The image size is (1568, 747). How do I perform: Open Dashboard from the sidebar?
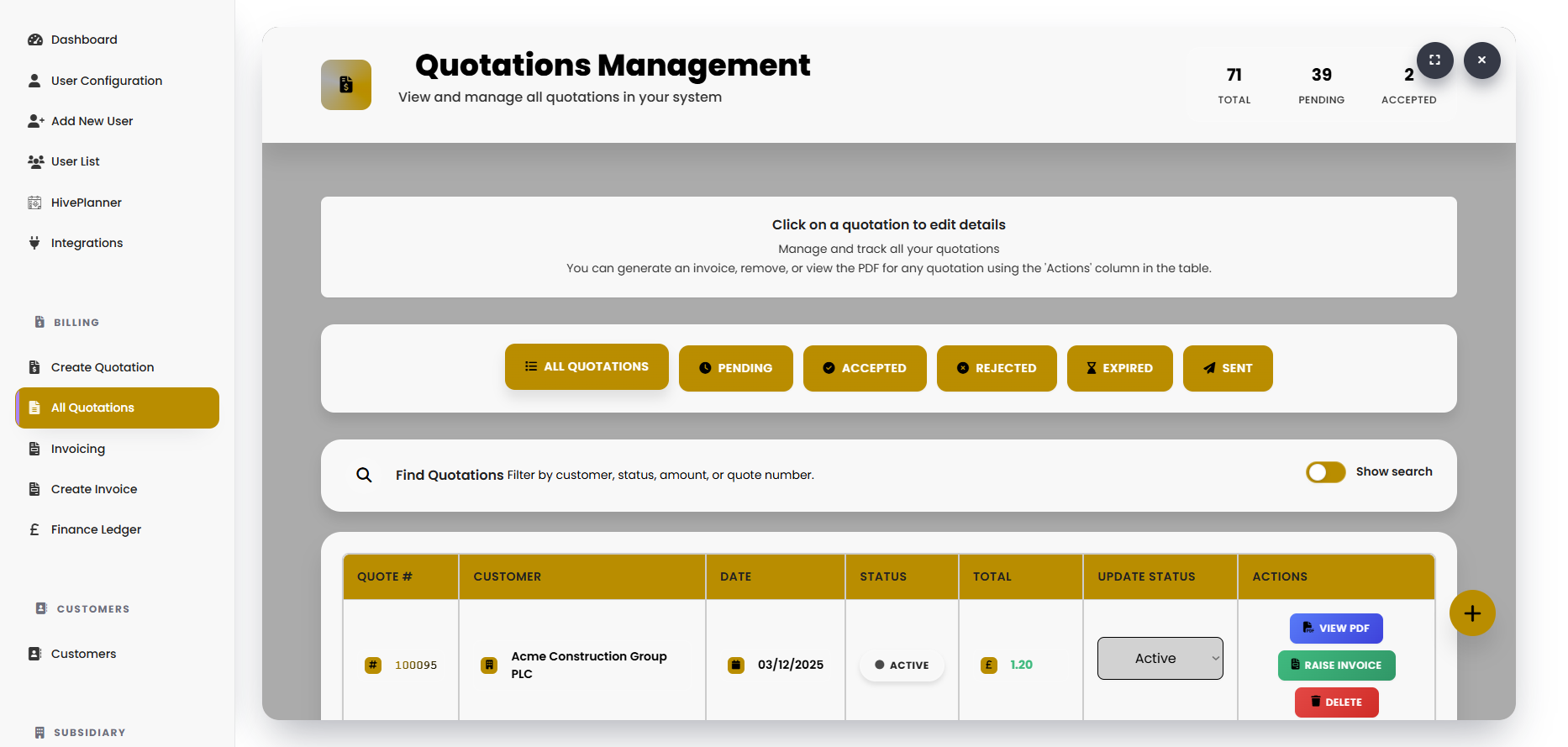point(83,39)
